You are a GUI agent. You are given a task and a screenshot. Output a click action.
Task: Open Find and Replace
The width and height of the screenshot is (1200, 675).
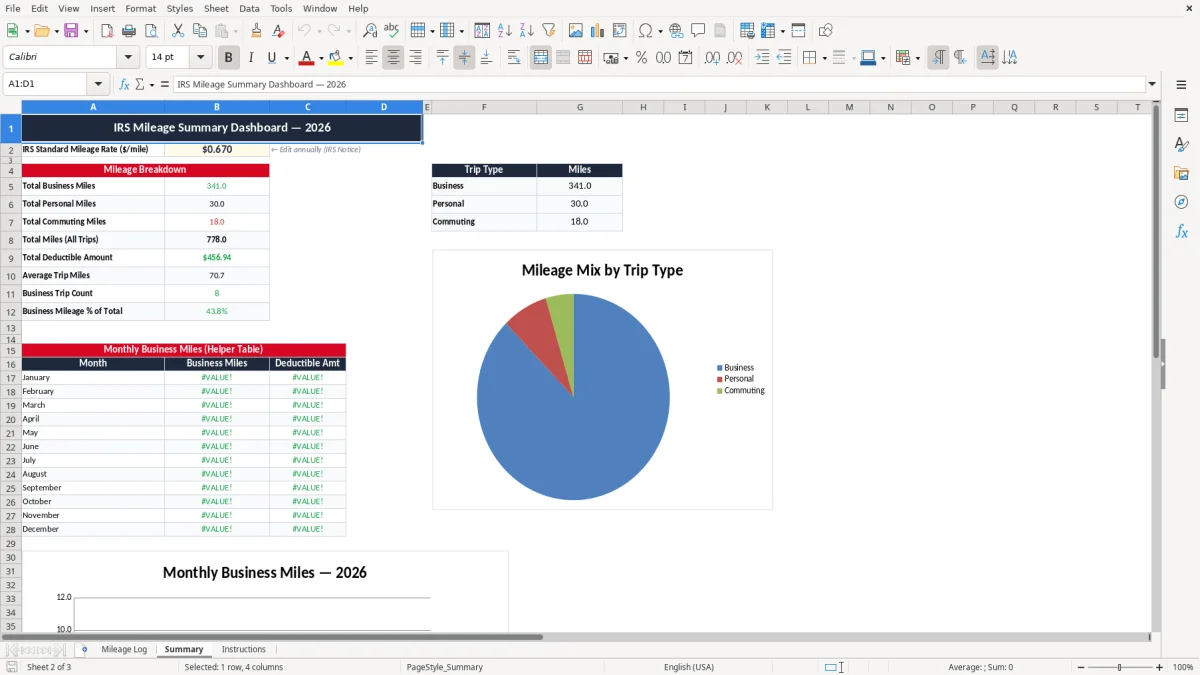pos(370,31)
